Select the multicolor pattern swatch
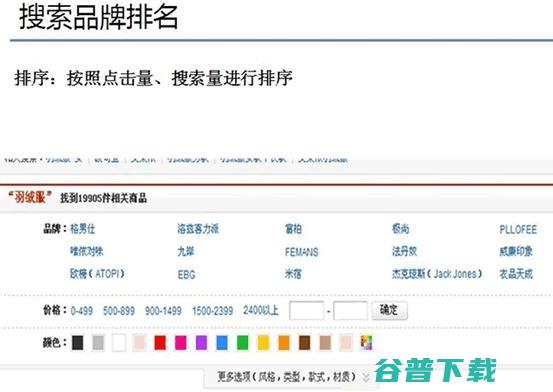 point(366,343)
